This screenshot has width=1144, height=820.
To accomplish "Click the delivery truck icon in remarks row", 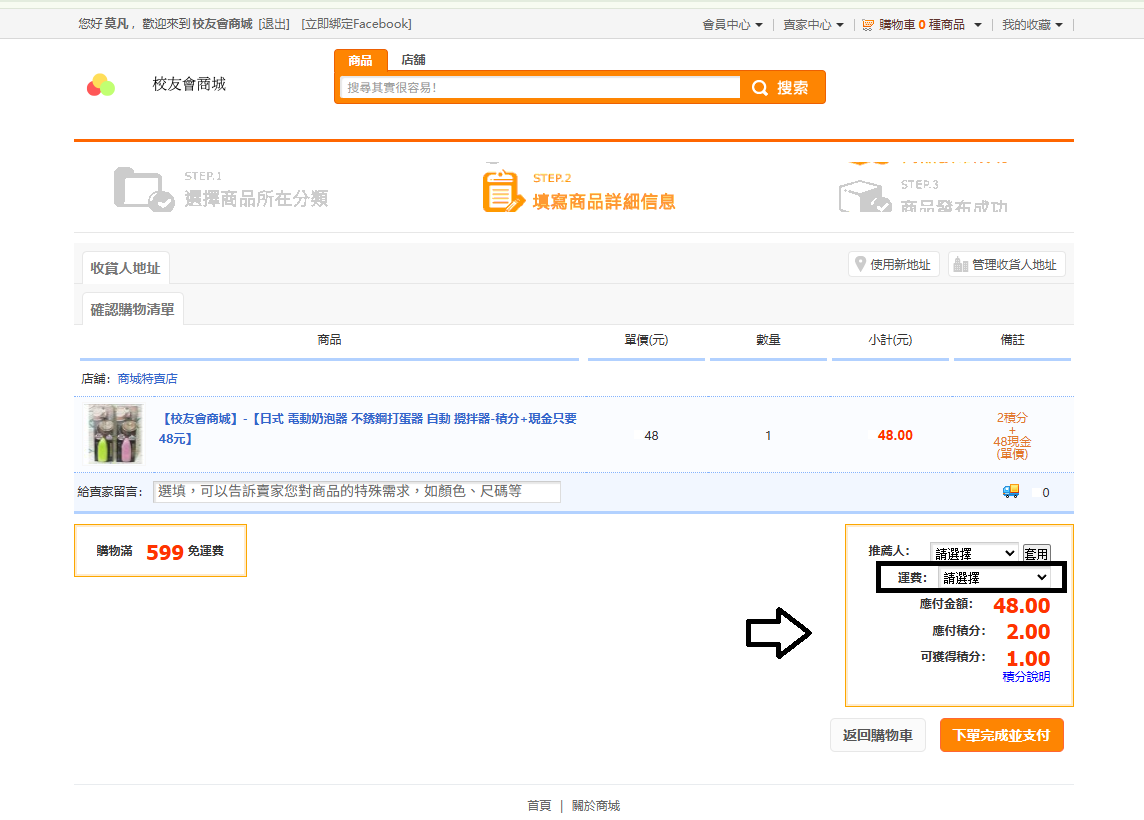I will (1011, 491).
